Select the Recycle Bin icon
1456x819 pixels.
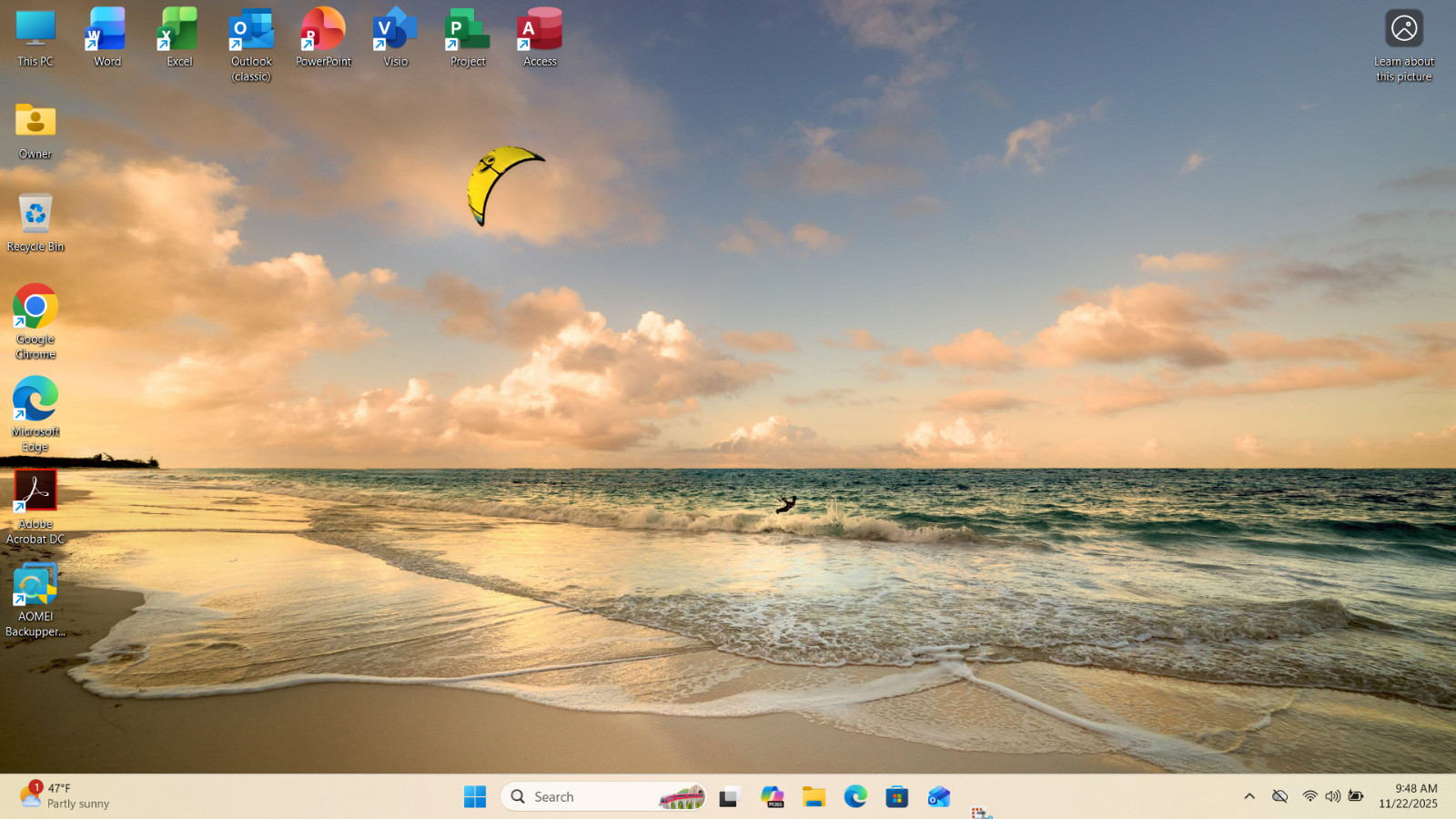pyautogui.click(x=35, y=223)
